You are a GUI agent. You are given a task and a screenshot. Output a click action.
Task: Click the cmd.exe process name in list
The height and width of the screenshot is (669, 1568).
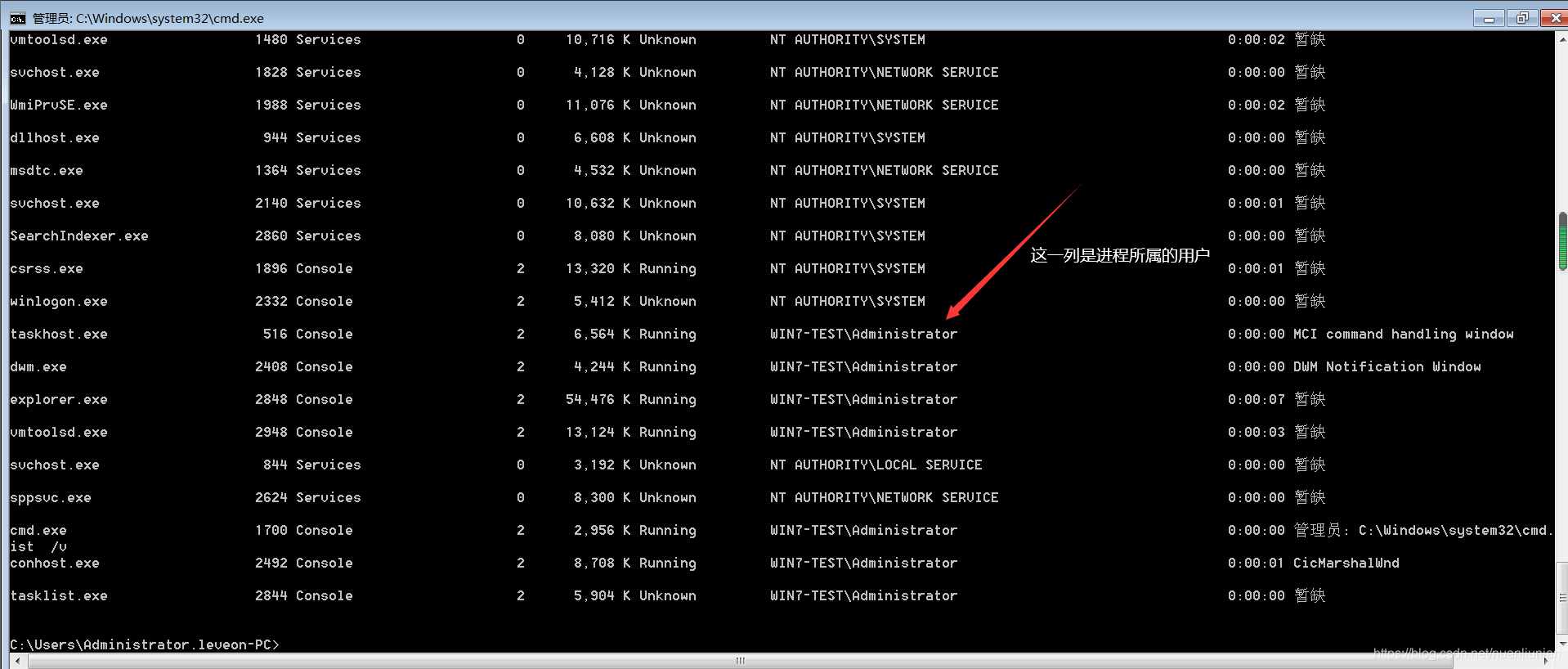point(38,530)
